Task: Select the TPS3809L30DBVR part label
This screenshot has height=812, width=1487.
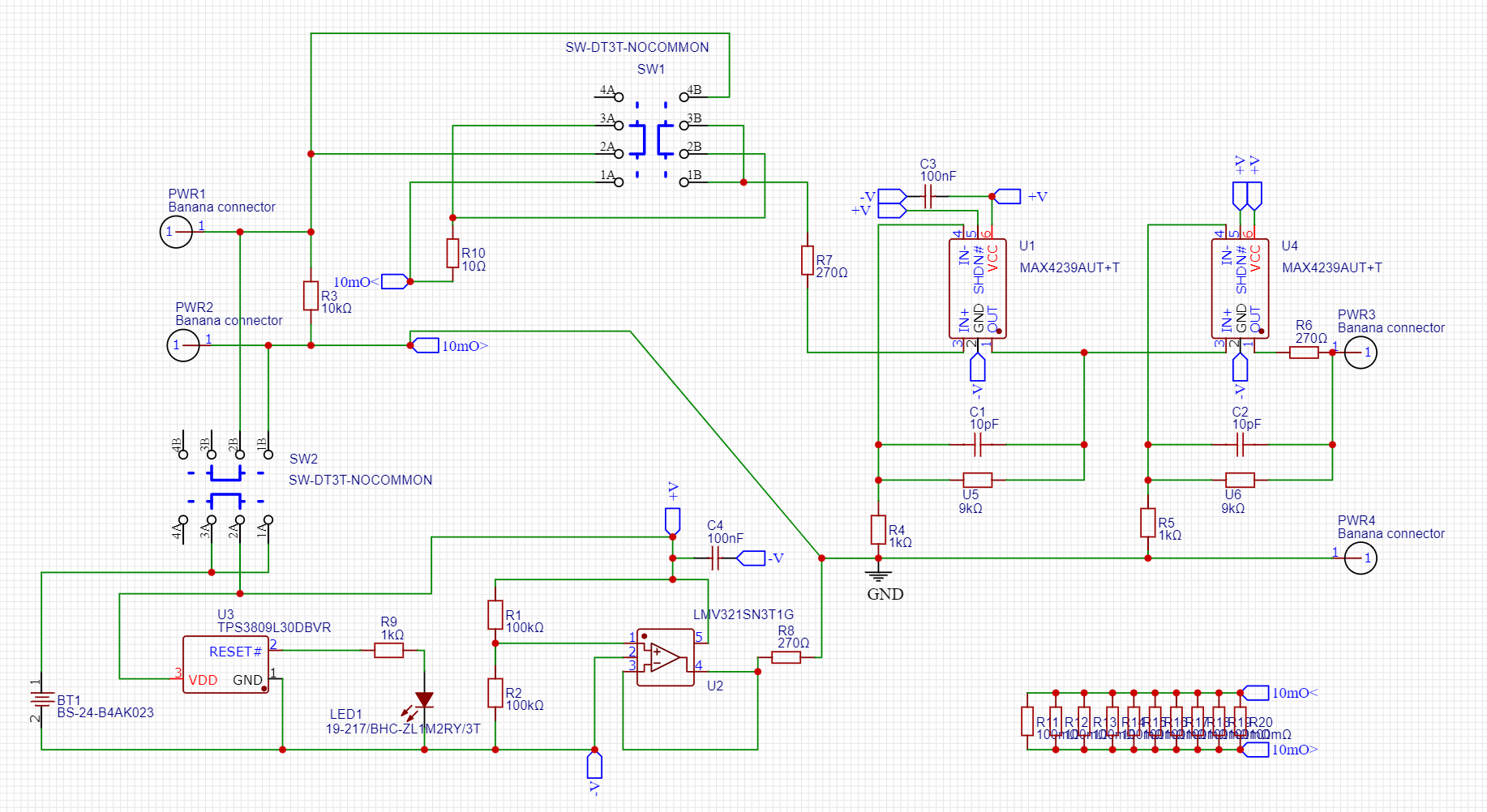Action: [x=274, y=628]
